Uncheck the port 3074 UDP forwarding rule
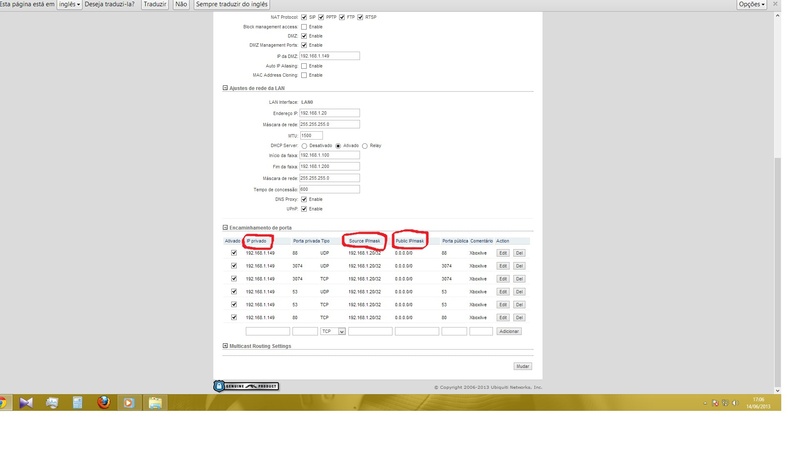Viewport: 800px width, 450px height. (x=234, y=266)
